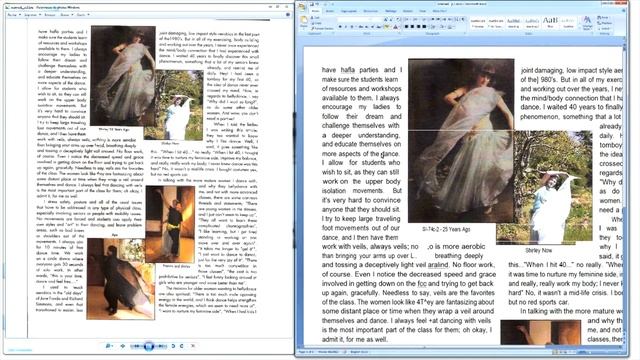
Task: Open Word help question mark icon
Action: 624,11
